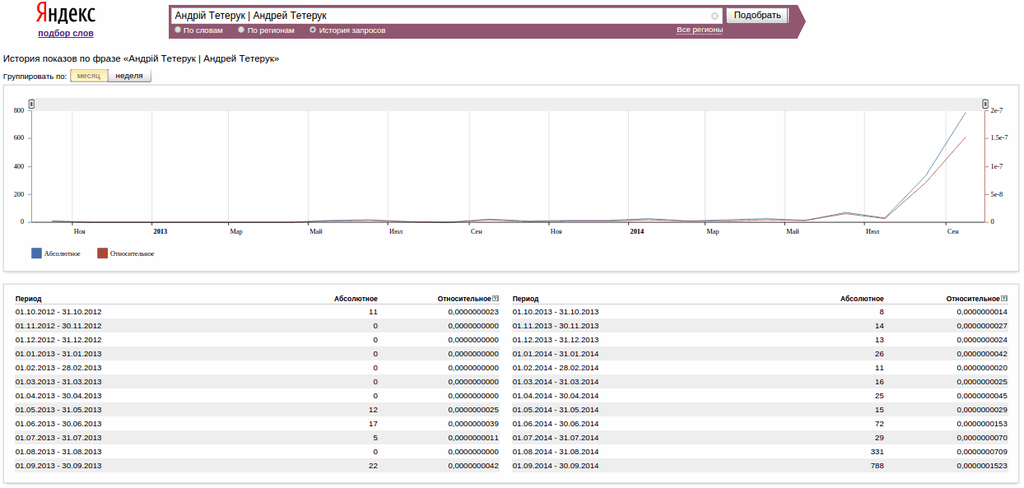The height and width of the screenshot is (488, 1024).
Task: Select row 01.01.2013 - 31.01.2013
Action: [257, 354]
